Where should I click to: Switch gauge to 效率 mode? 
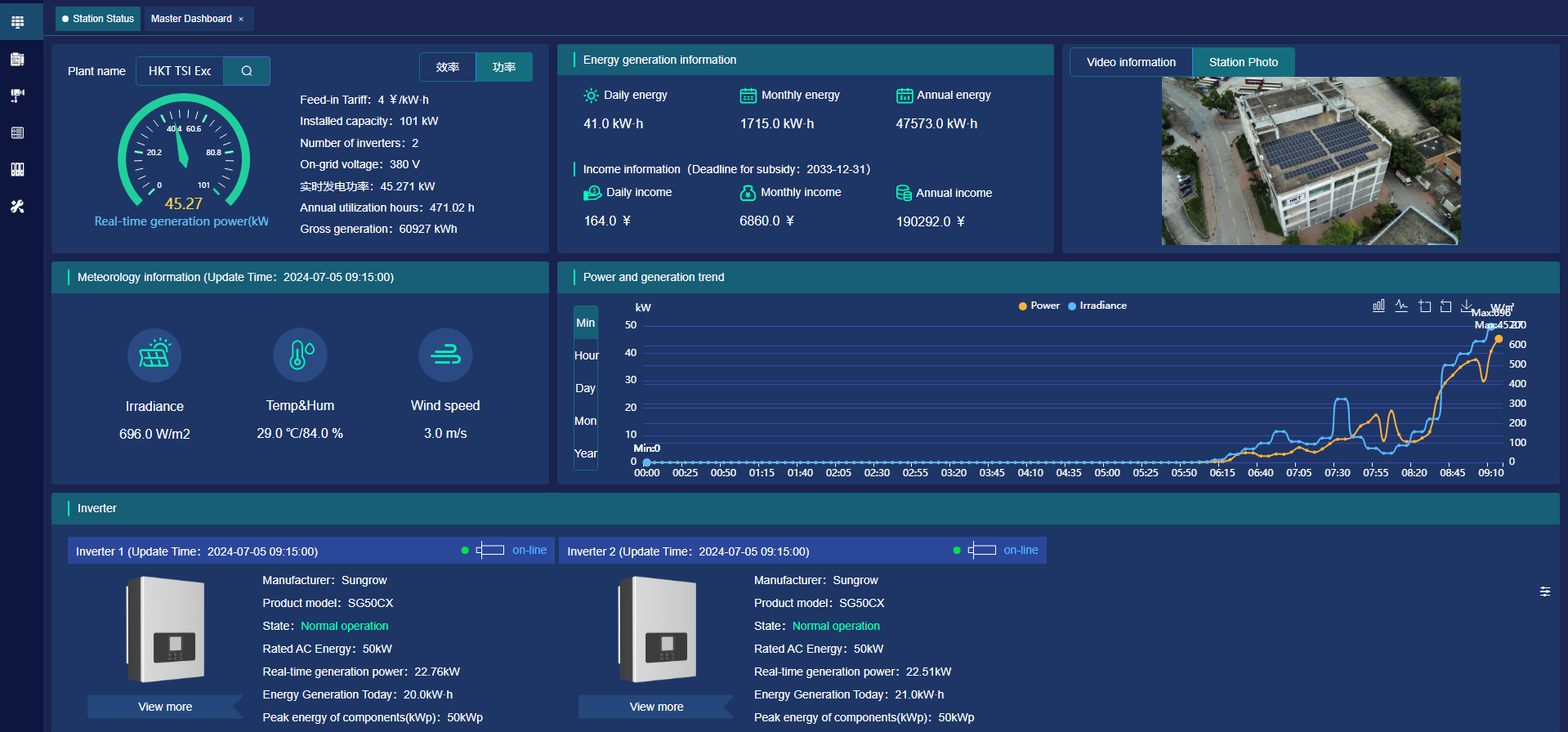tap(448, 67)
